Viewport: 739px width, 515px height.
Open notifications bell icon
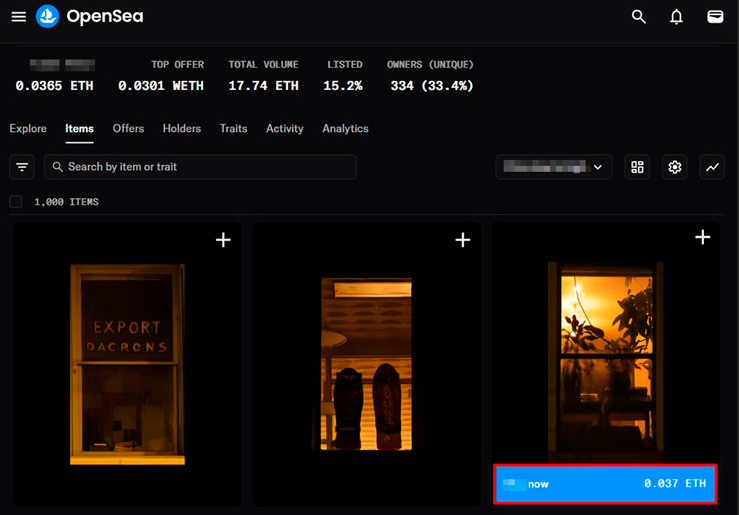(x=676, y=16)
